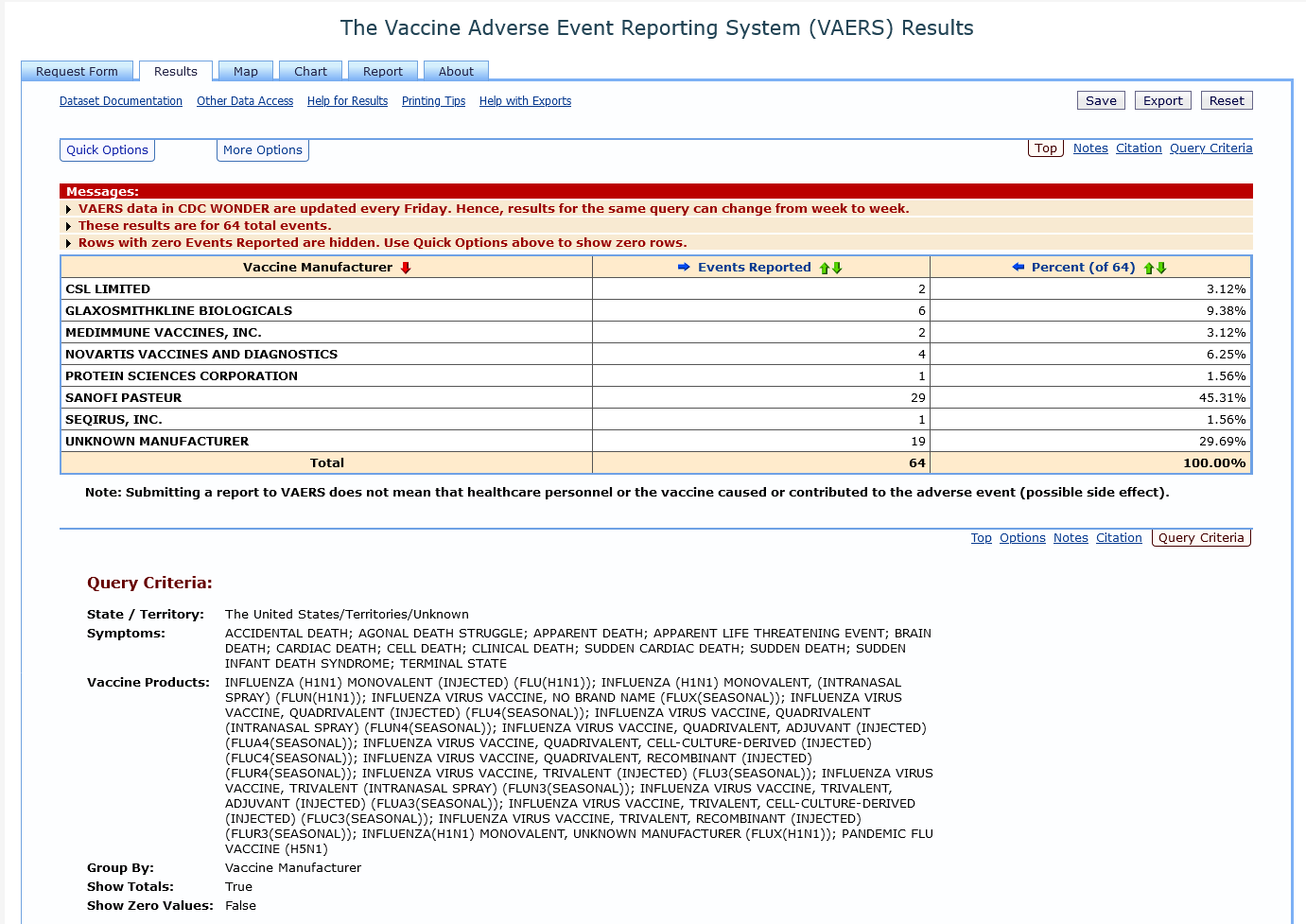Viewport: 1306px width, 924px height.
Task: Switch to the Request Form tab
Action: pos(77,71)
